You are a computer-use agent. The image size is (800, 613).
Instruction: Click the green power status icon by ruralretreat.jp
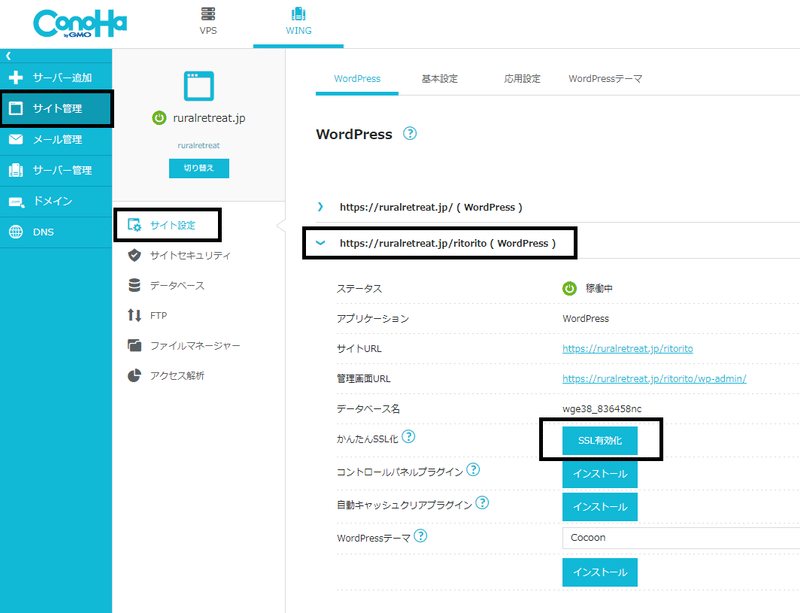[159, 118]
